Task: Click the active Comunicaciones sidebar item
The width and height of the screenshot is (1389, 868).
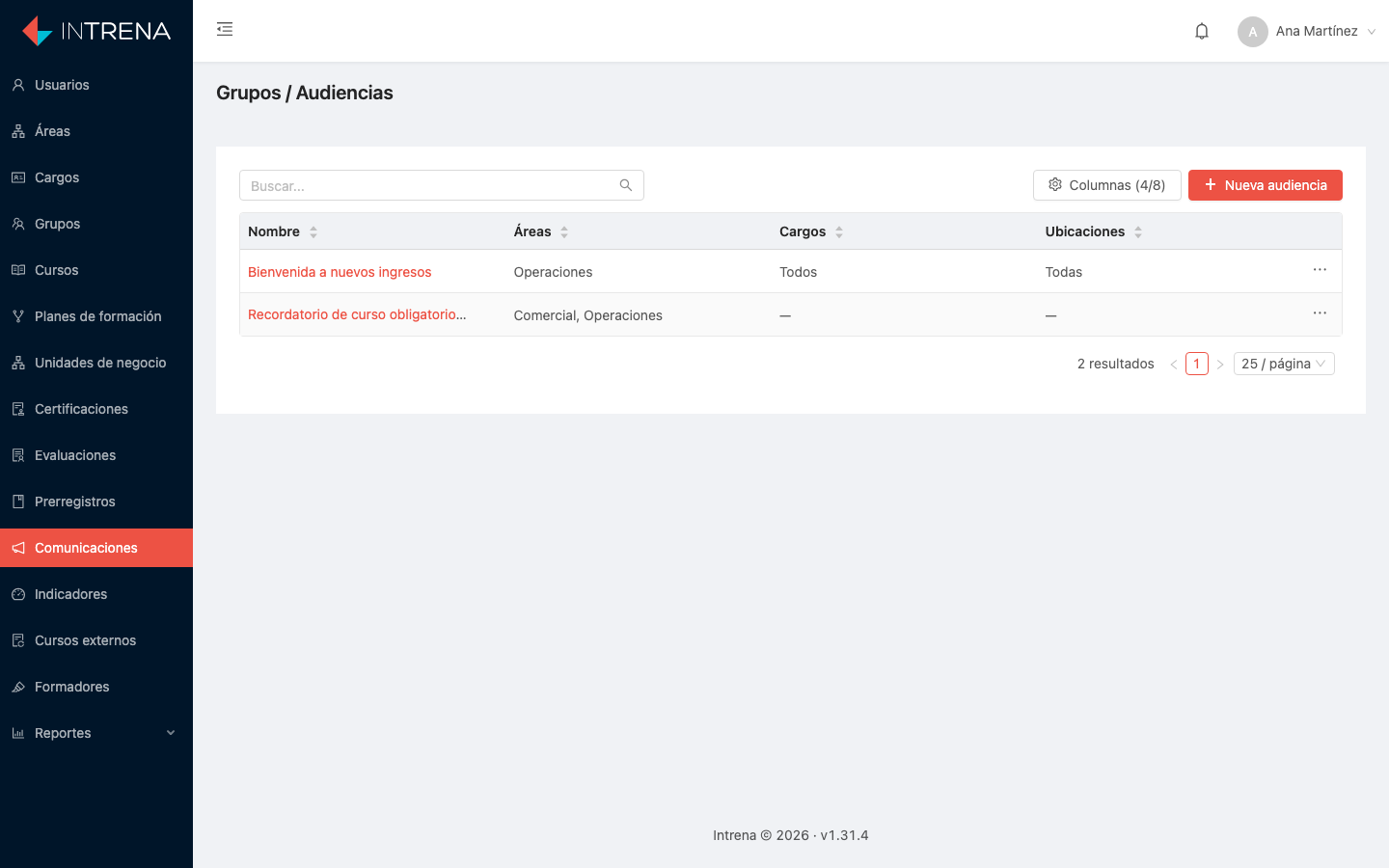Action: point(96,548)
